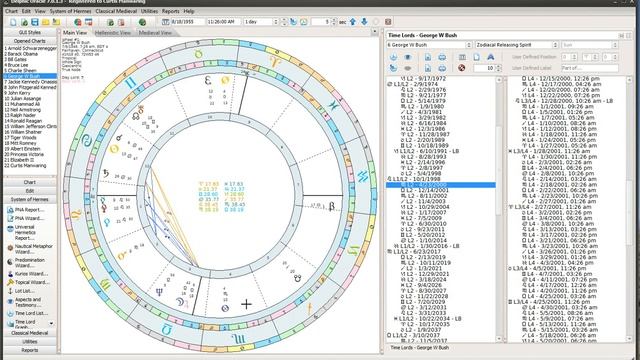This screenshot has height=360, width=640.
Task: Click the Classical Medieval sidebar section
Action: [x=30, y=333]
